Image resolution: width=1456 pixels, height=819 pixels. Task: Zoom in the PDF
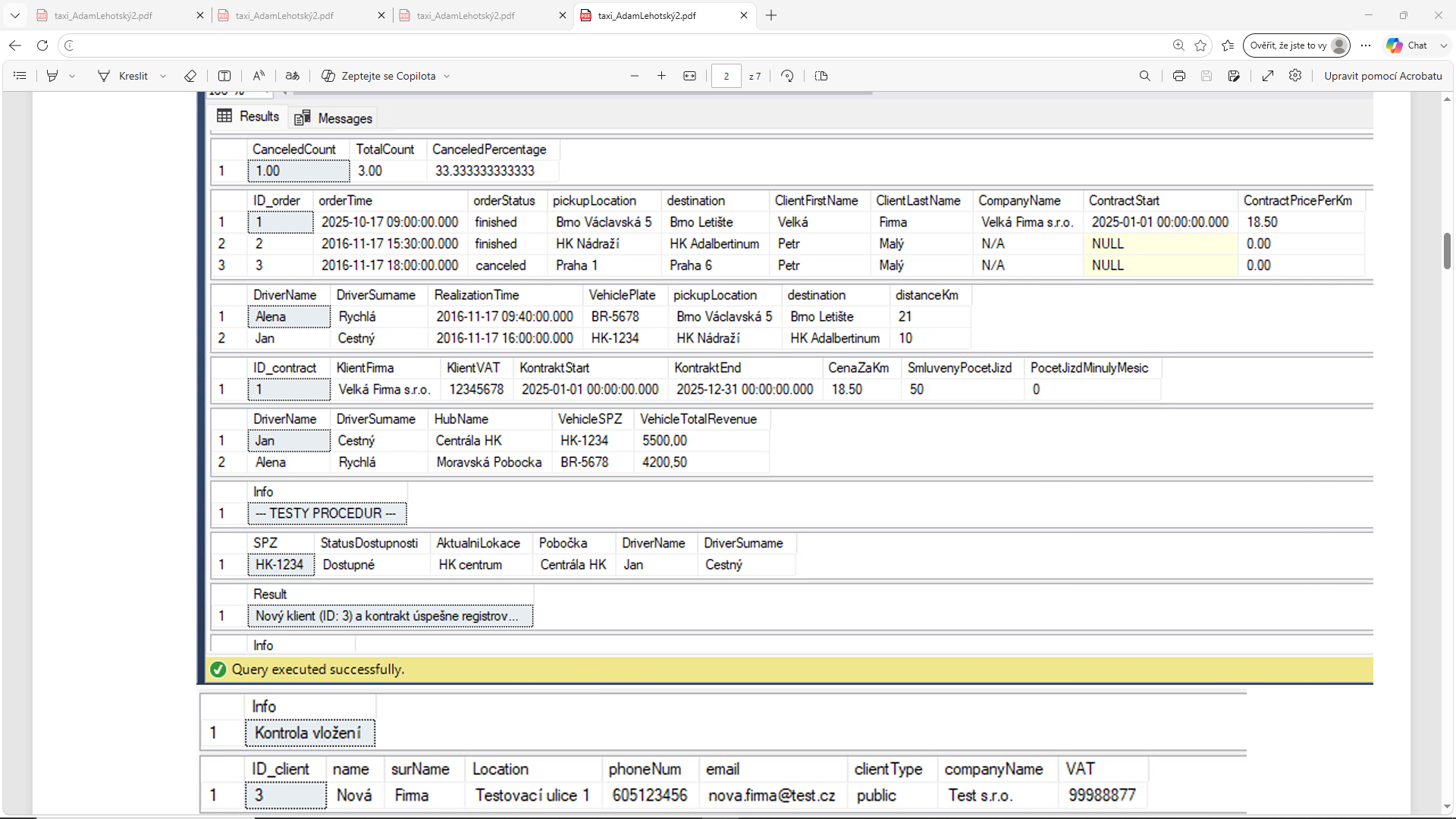click(x=661, y=76)
